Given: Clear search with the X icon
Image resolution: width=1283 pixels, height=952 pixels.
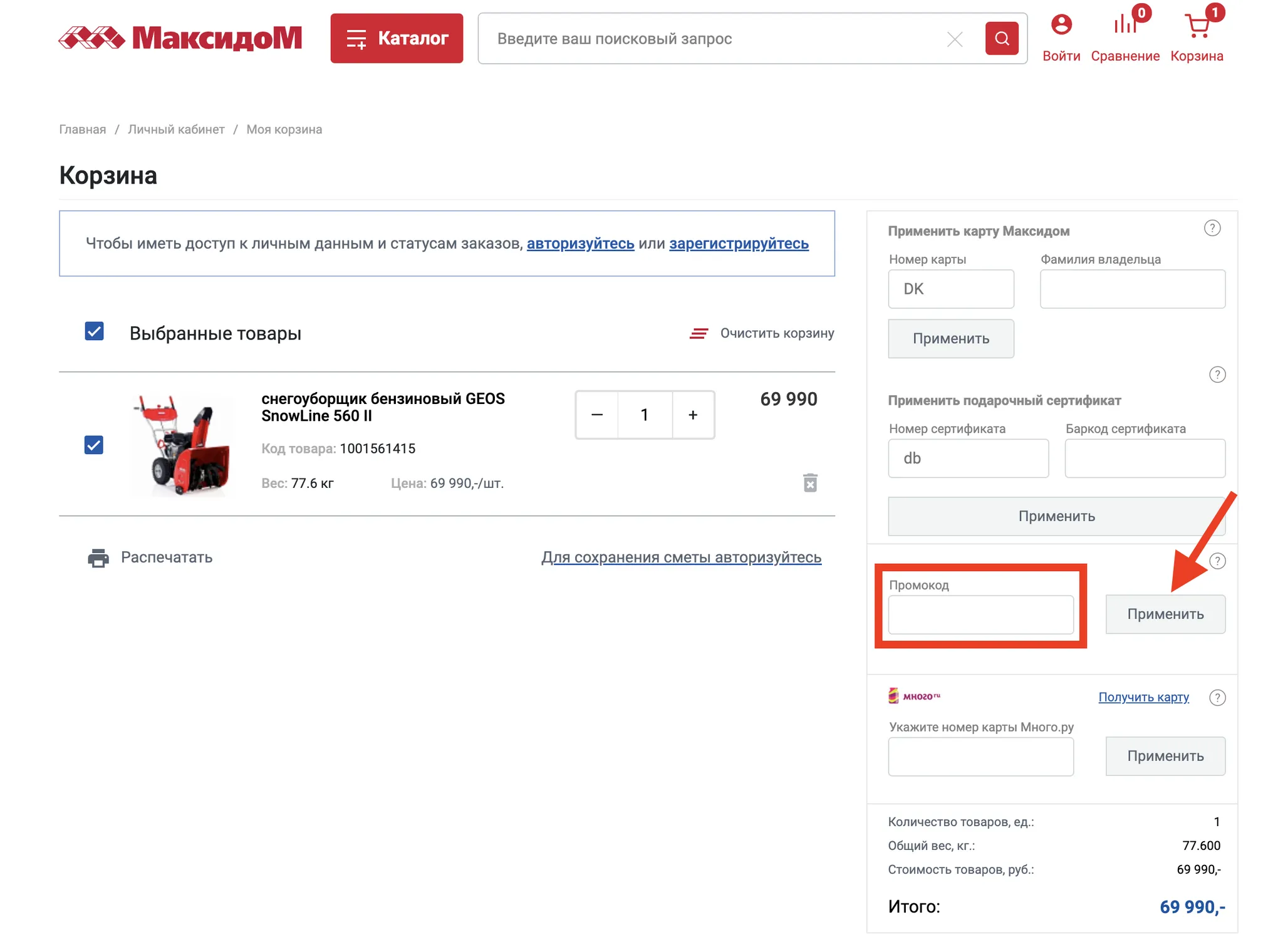Looking at the screenshot, I should point(955,39).
